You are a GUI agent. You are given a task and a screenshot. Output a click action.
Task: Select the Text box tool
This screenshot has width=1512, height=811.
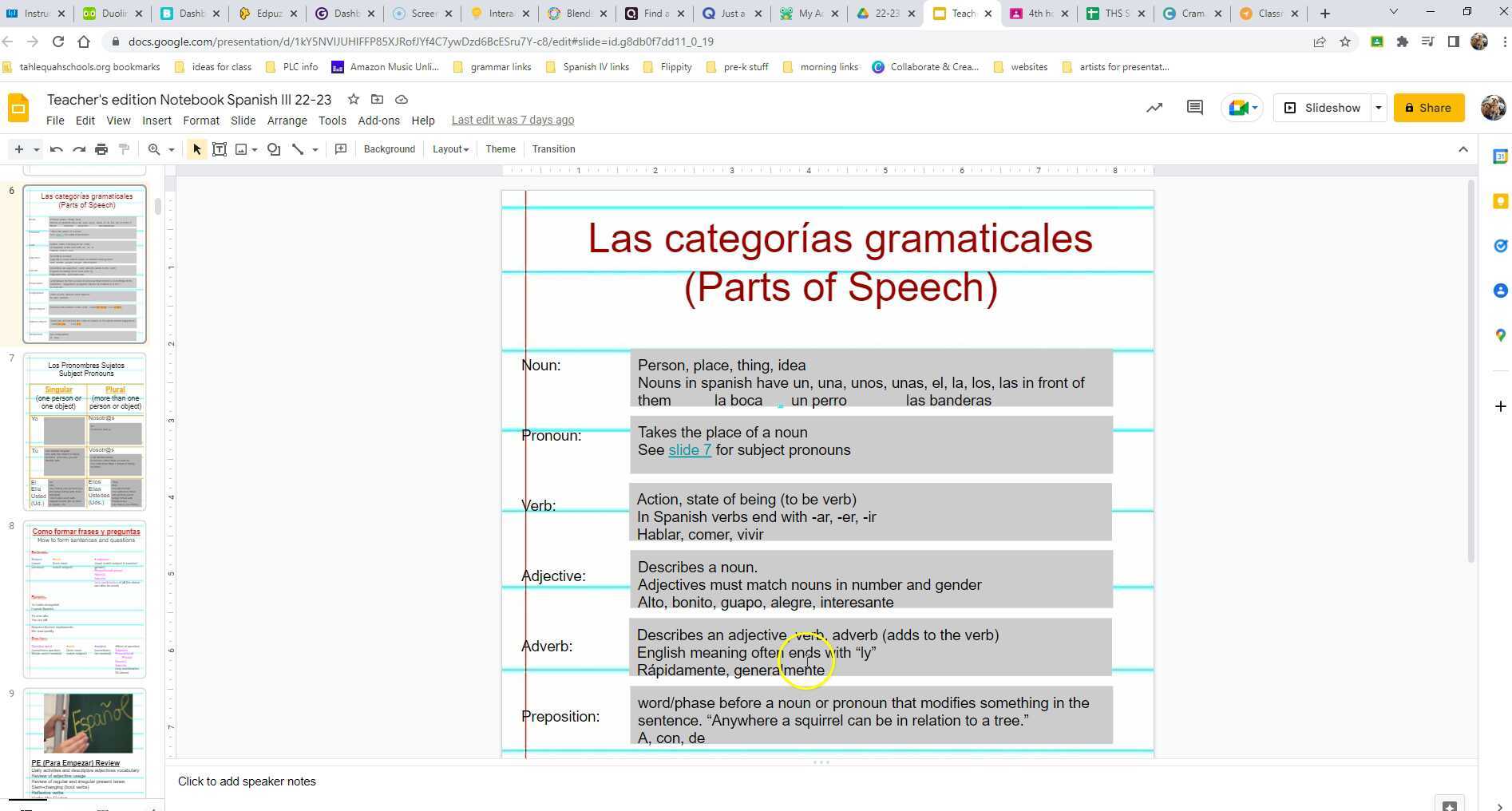(220, 149)
